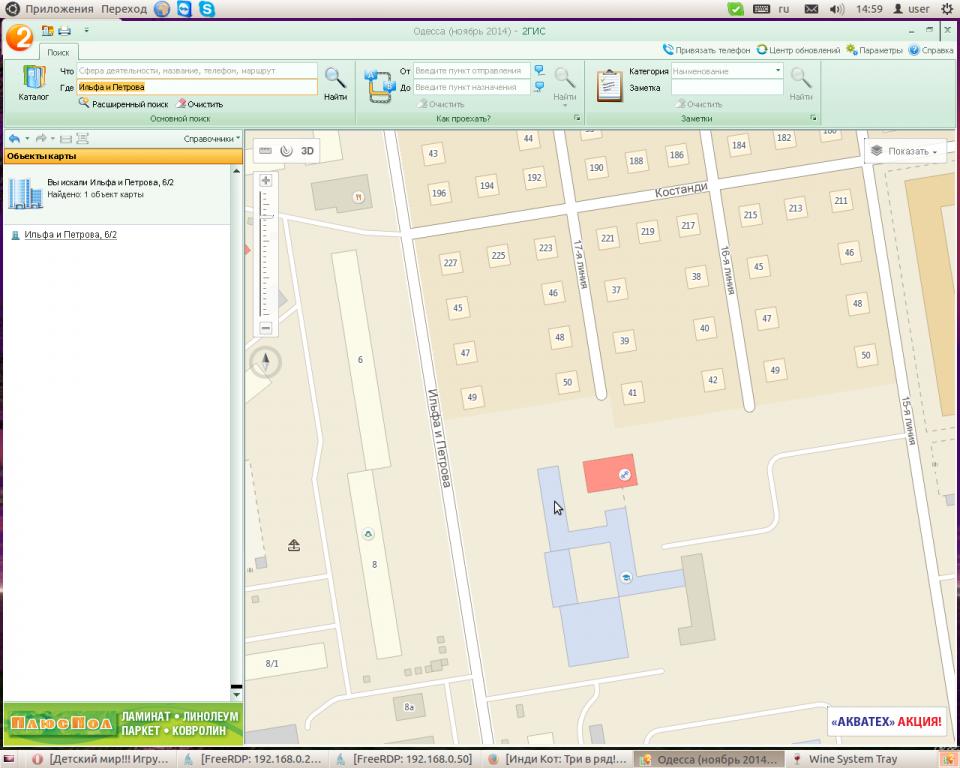Image resolution: width=960 pixels, height=768 pixels.
Task: Click the back arrow in results panel
Action: tap(14, 138)
